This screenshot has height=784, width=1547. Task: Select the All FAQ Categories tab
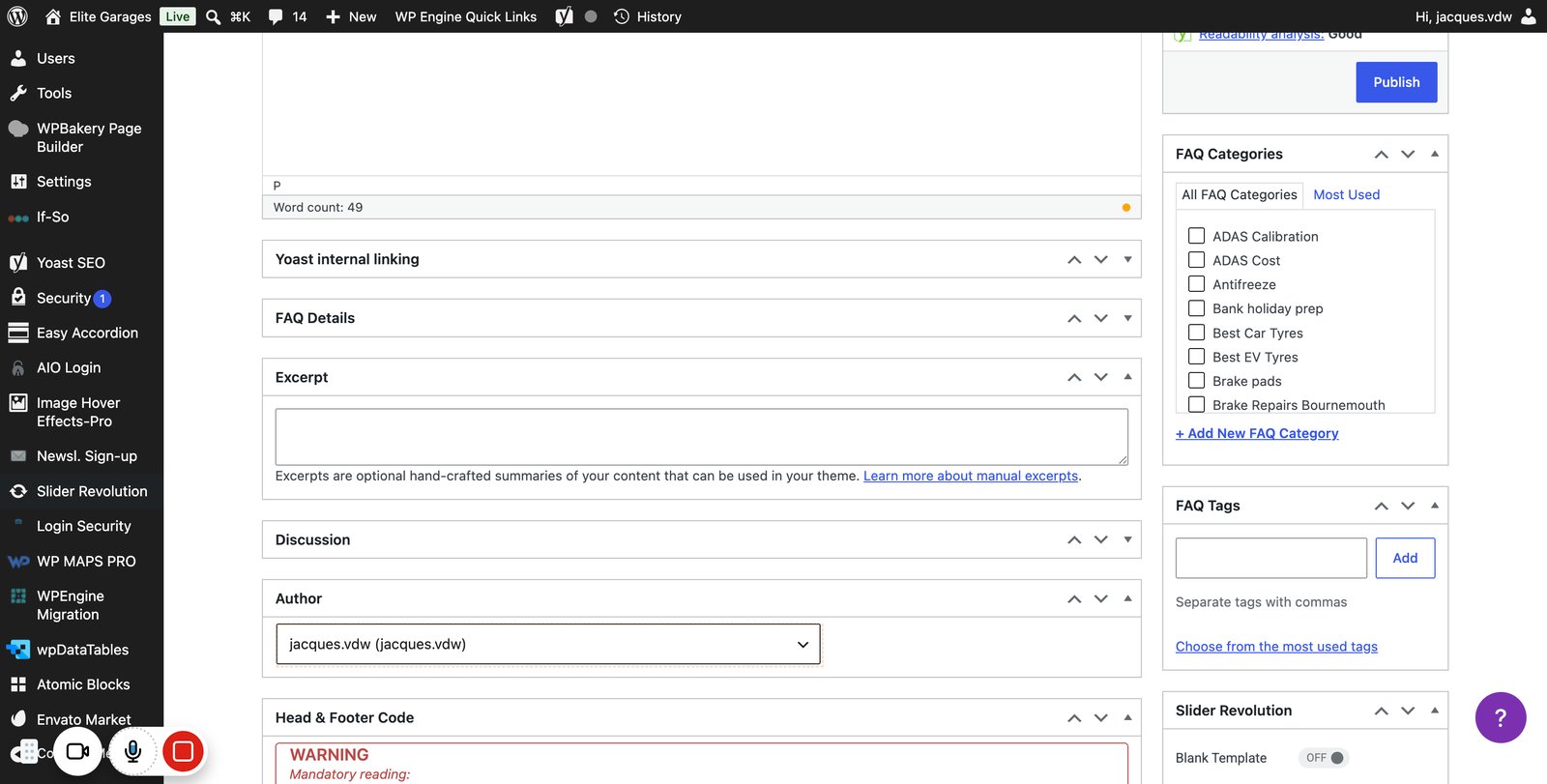pos(1240,195)
